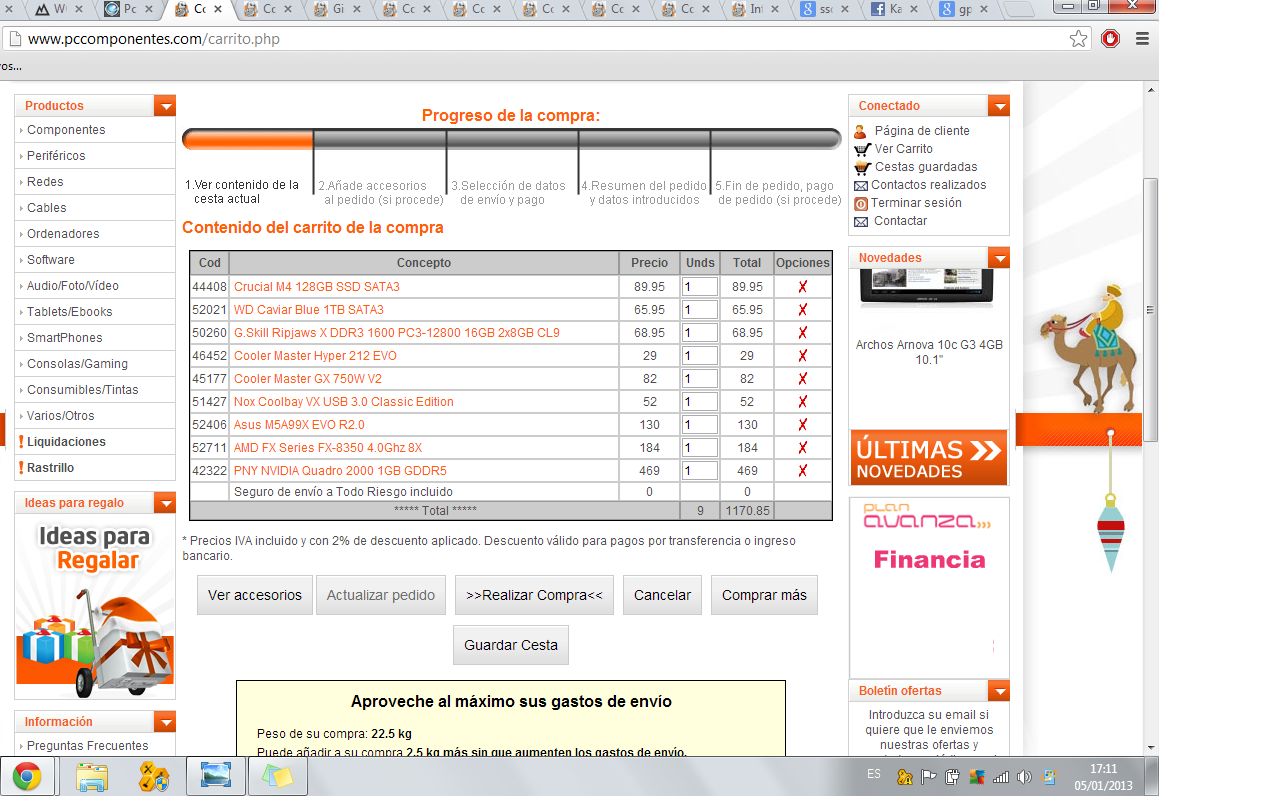1280x800 pixels.
Task: Focus the pccomponentes.com address bar
Action: pos(545,40)
